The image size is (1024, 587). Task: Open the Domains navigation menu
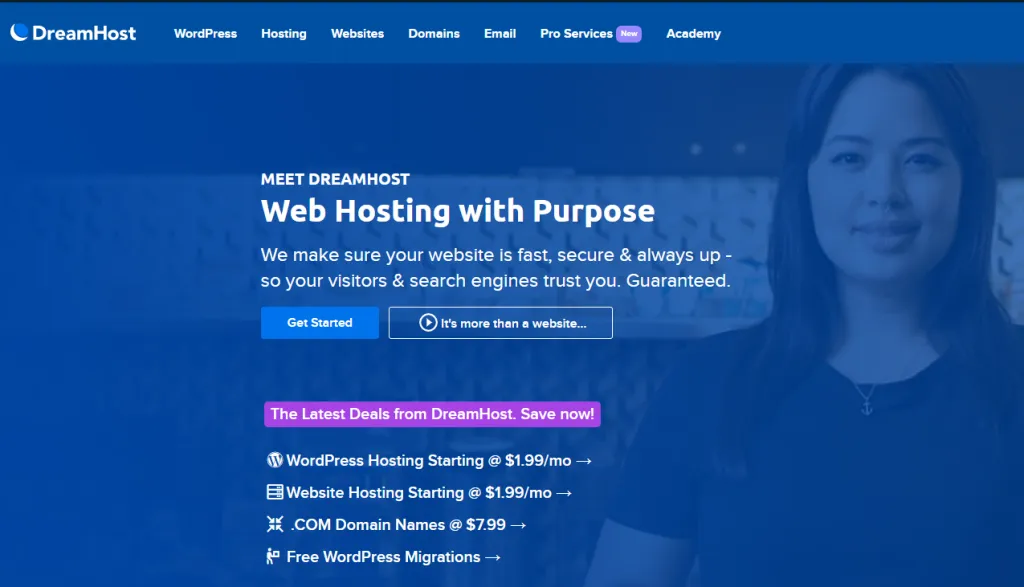[x=434, y=33]
